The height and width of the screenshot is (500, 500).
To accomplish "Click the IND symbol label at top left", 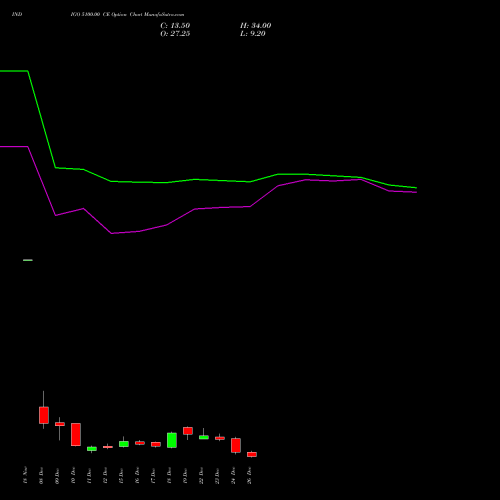I will pos(17,15).
